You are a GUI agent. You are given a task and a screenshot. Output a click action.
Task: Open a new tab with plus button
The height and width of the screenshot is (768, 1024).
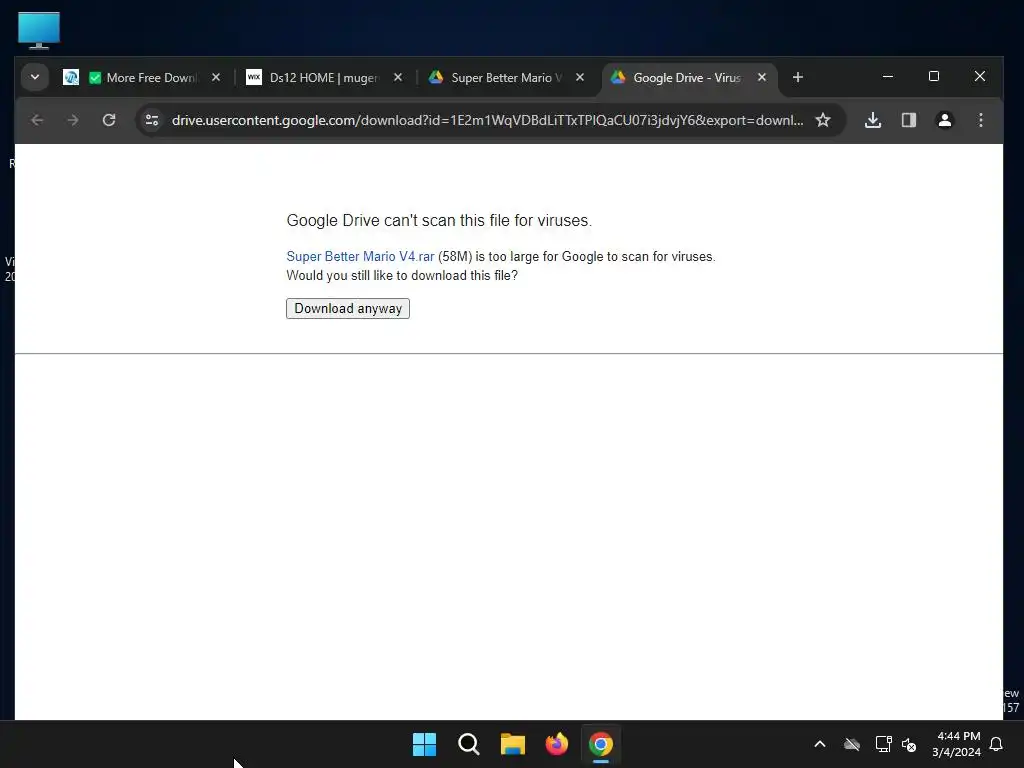coord(797,77)
